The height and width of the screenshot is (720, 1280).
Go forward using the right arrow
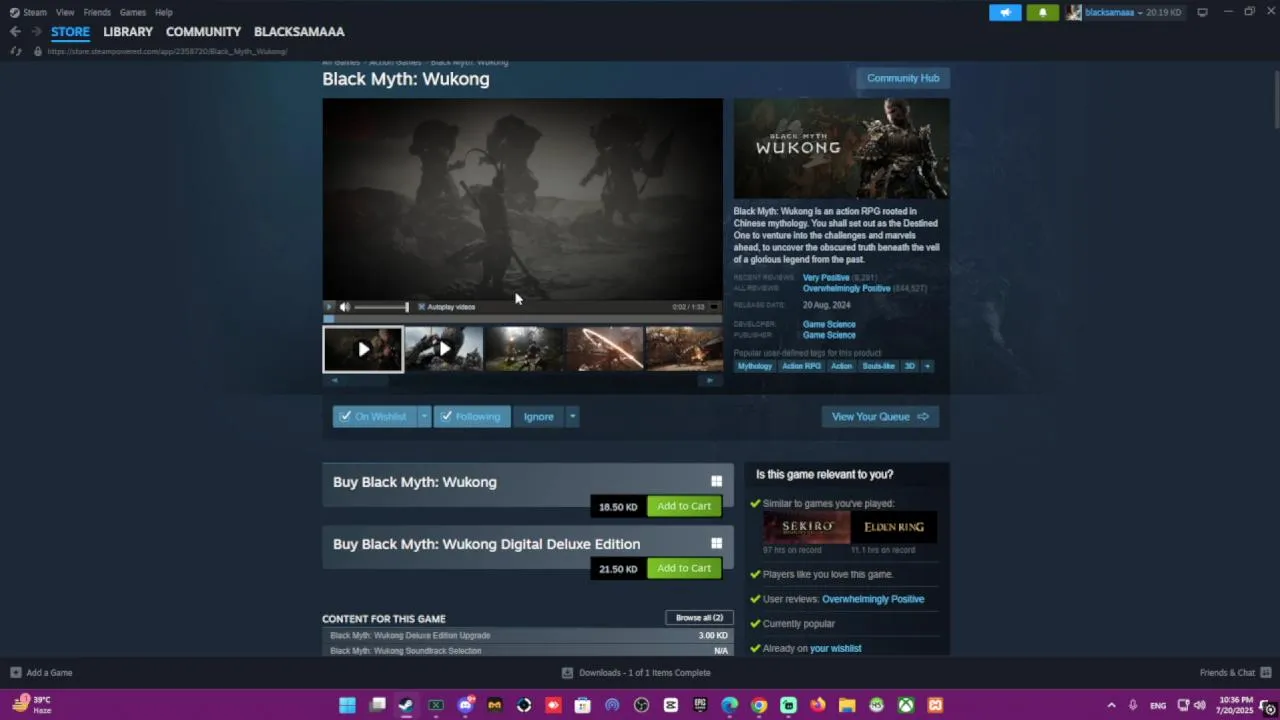click(x=36, y=32)
